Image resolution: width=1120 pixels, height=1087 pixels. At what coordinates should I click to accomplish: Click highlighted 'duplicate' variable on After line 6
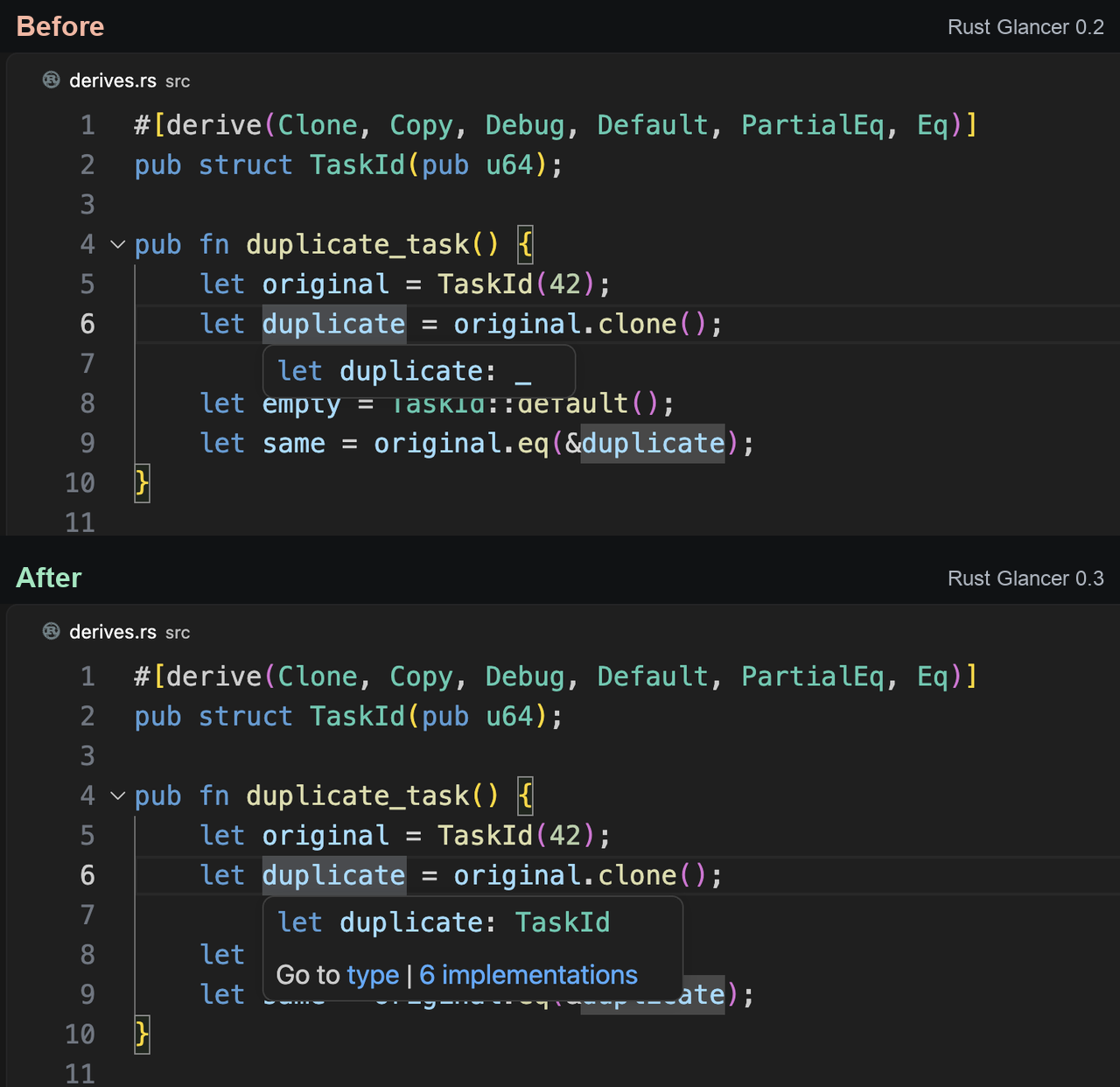tap(334, 876)
